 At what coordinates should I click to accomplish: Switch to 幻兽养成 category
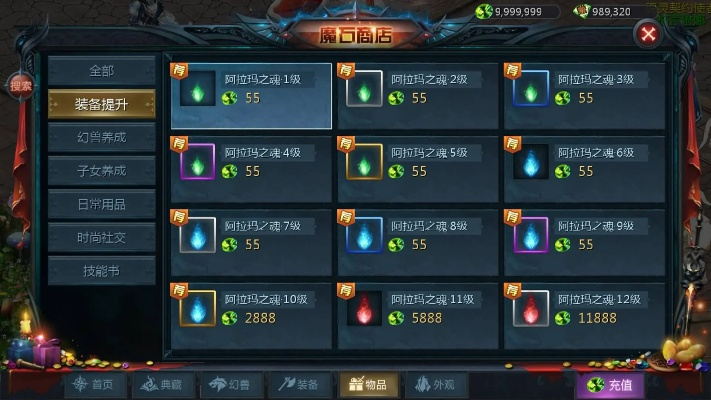(x=102, y=137)
